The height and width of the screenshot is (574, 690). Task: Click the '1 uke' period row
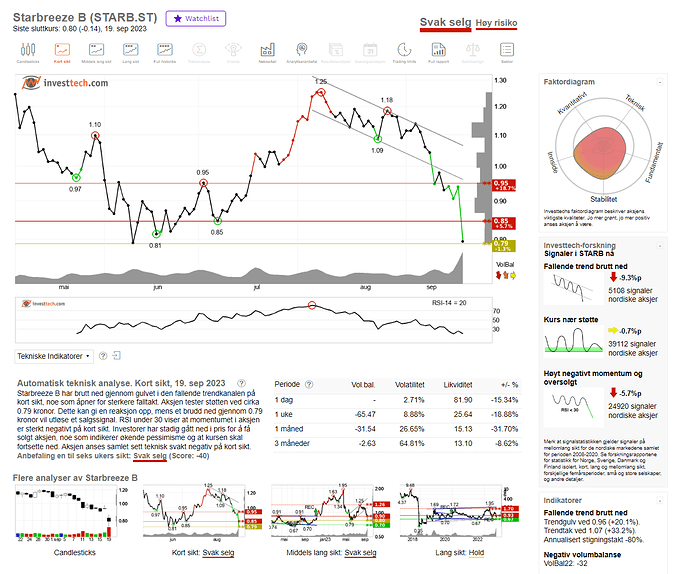(x=397, y=415)
